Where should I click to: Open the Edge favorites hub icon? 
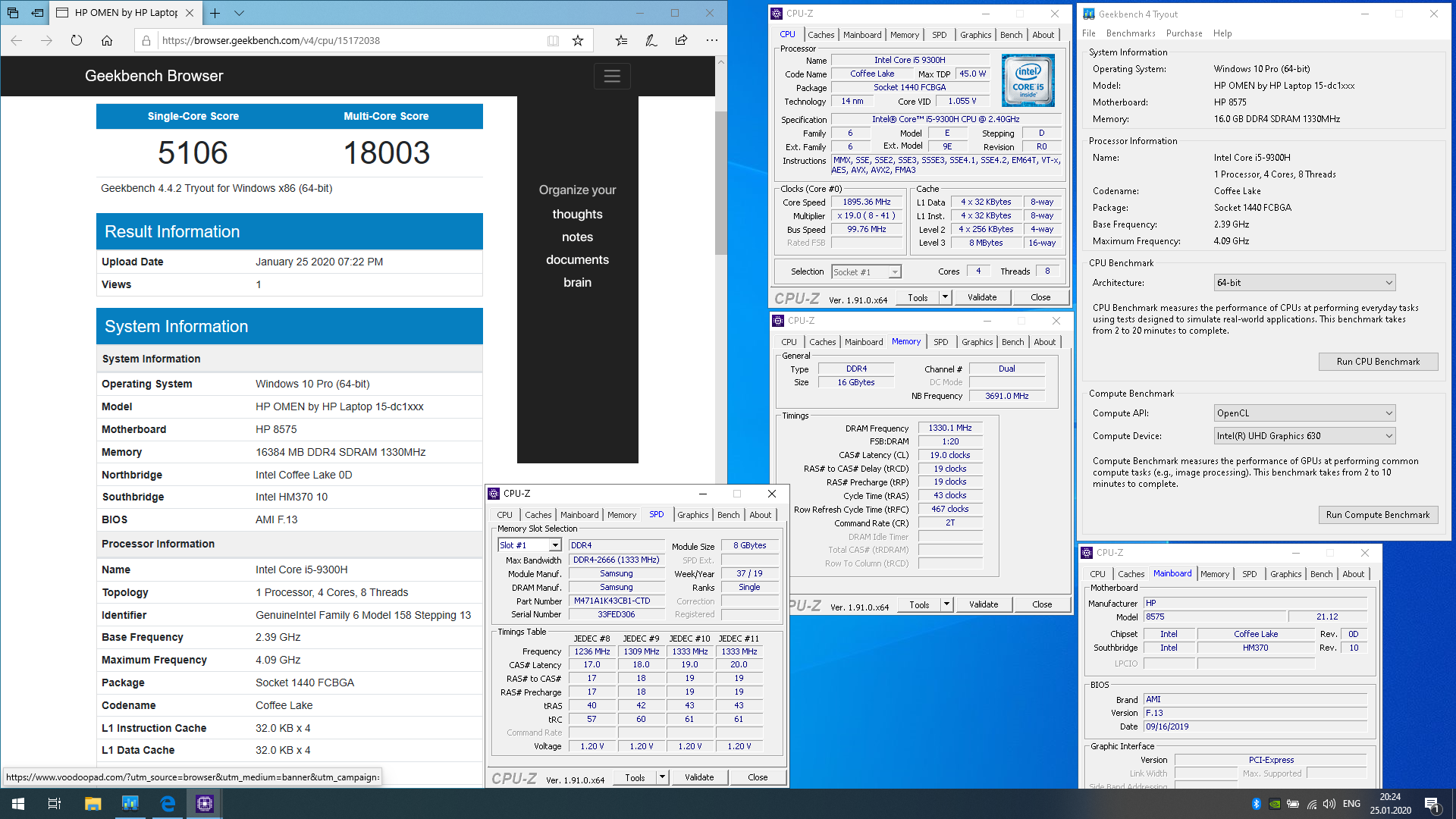pyautogui.click(x=621, y=40)
